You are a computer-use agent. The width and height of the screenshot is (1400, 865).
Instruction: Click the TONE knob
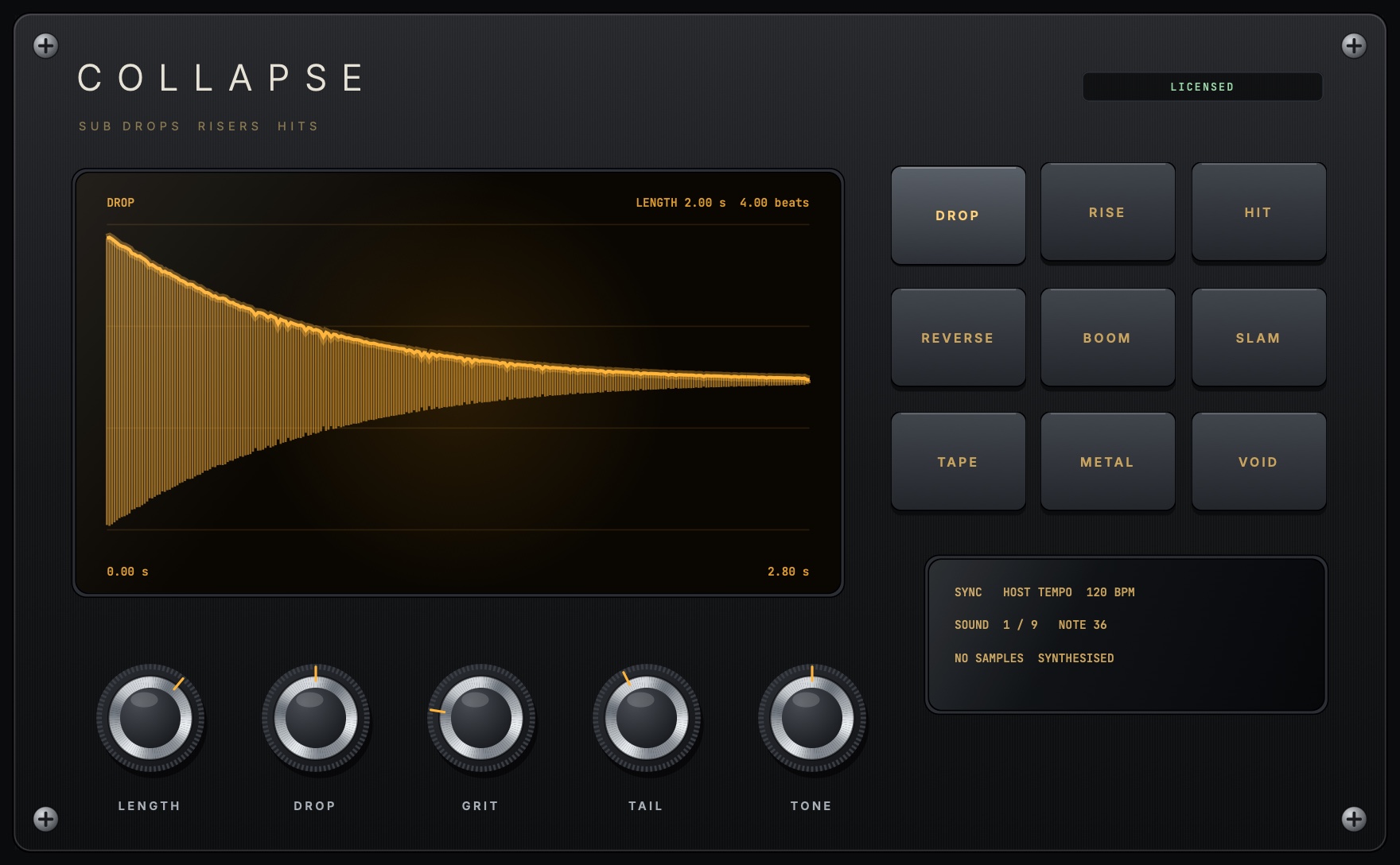(x=811, y=718)
